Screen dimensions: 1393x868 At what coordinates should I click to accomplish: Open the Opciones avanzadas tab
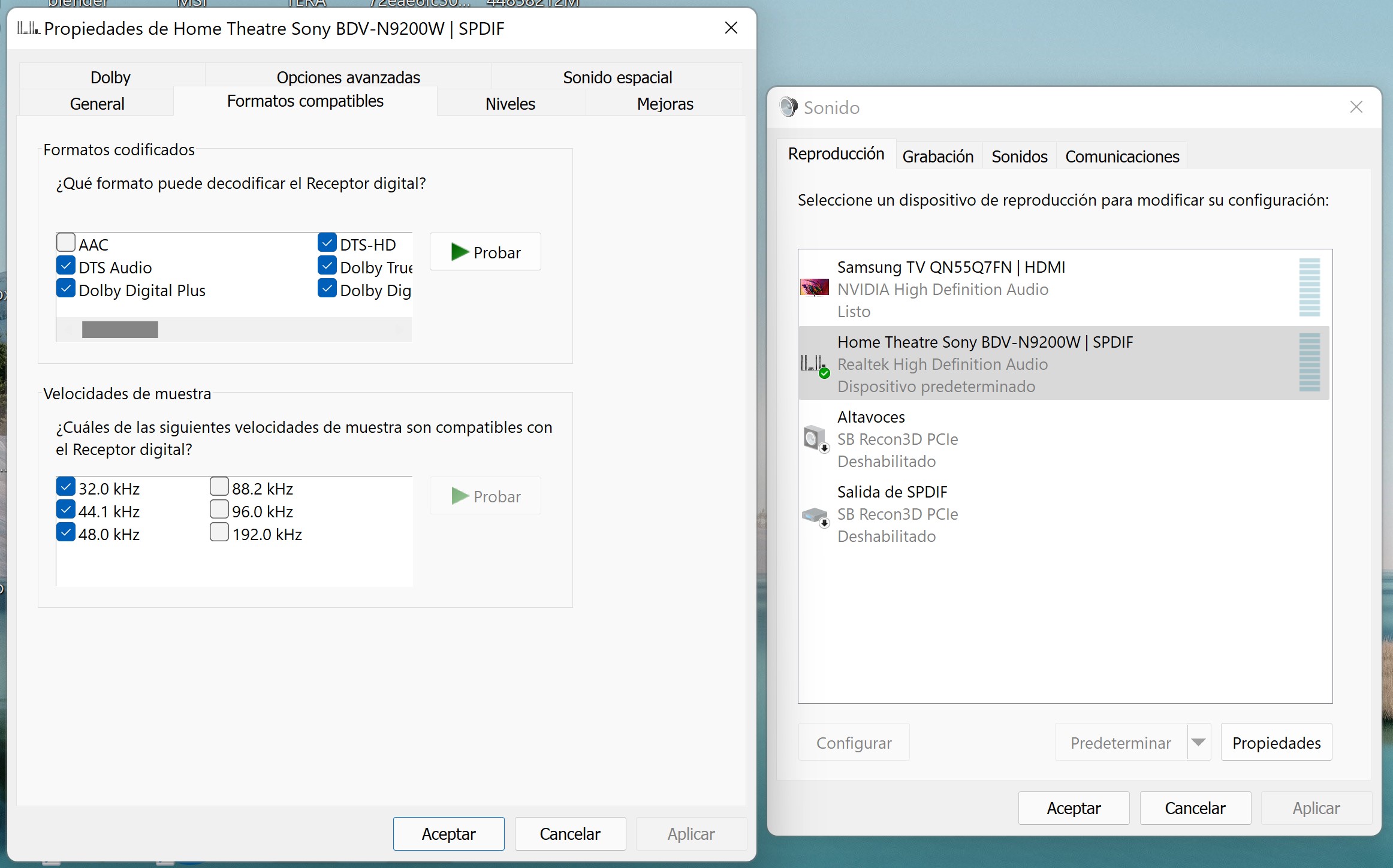pos(348,77)
